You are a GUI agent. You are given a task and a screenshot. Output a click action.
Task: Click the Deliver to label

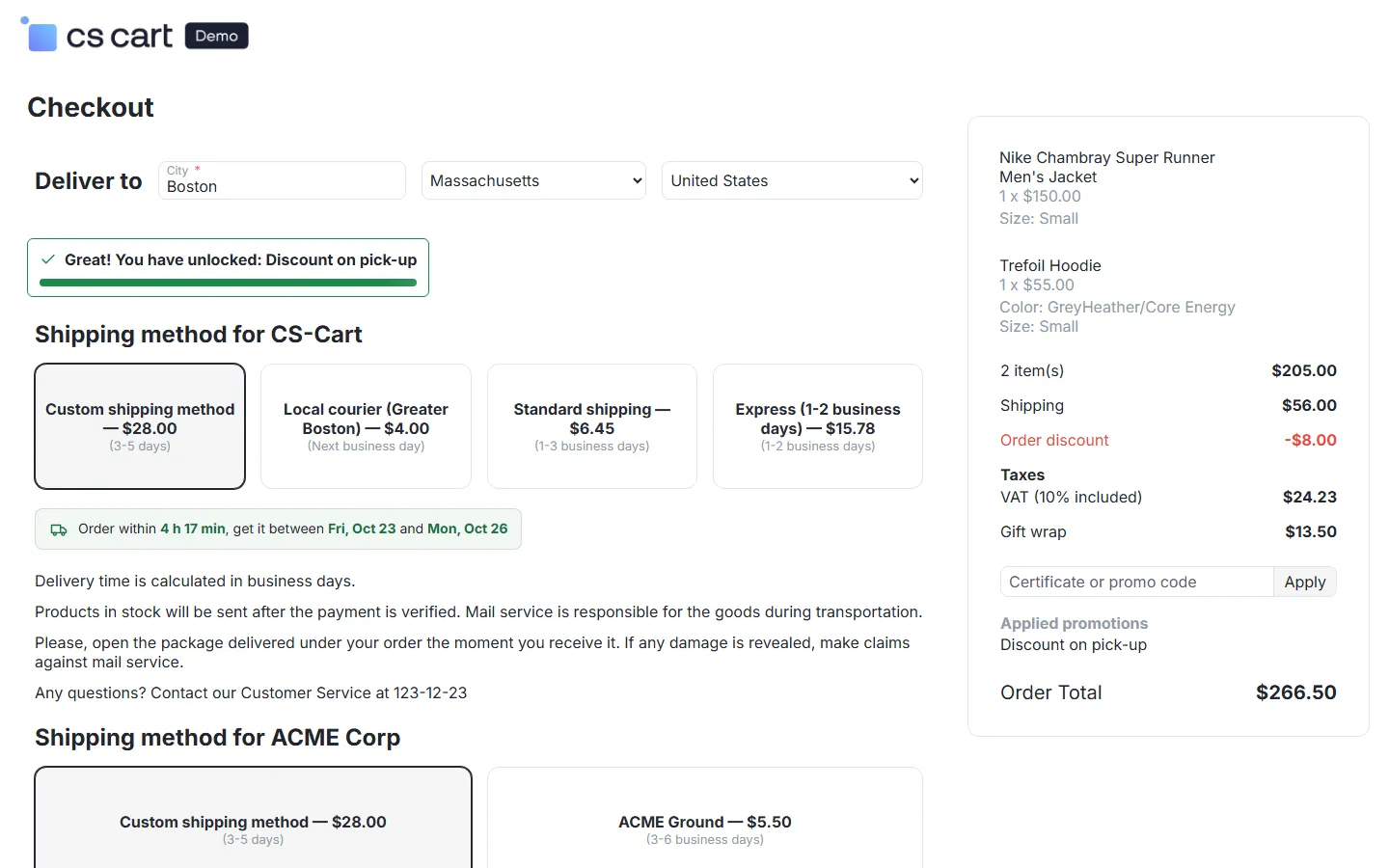coord(89,180)
